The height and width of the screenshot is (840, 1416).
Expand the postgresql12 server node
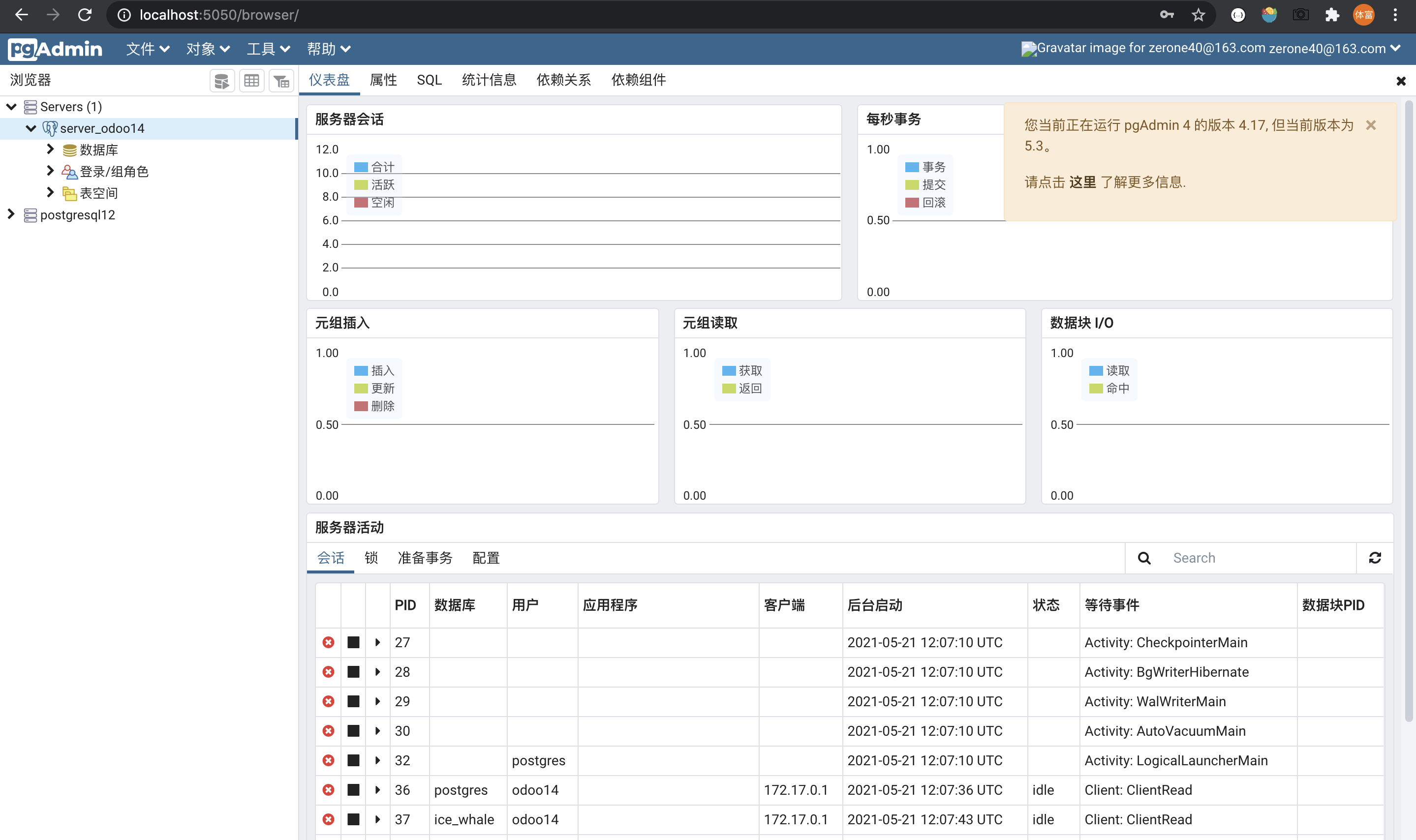coord(10,214)
